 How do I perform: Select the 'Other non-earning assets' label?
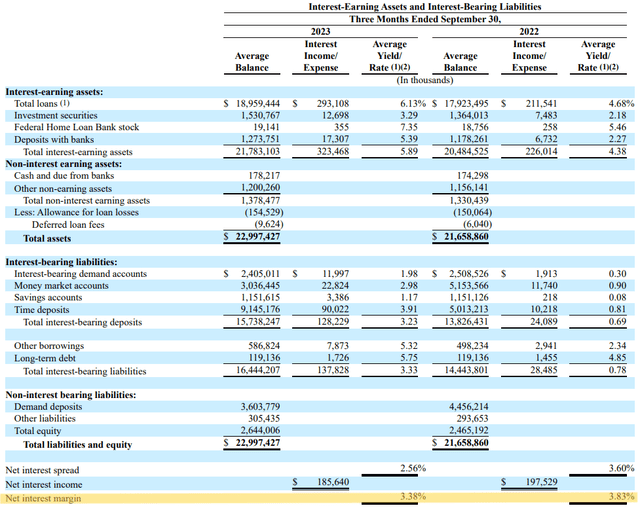pos(62,189)
